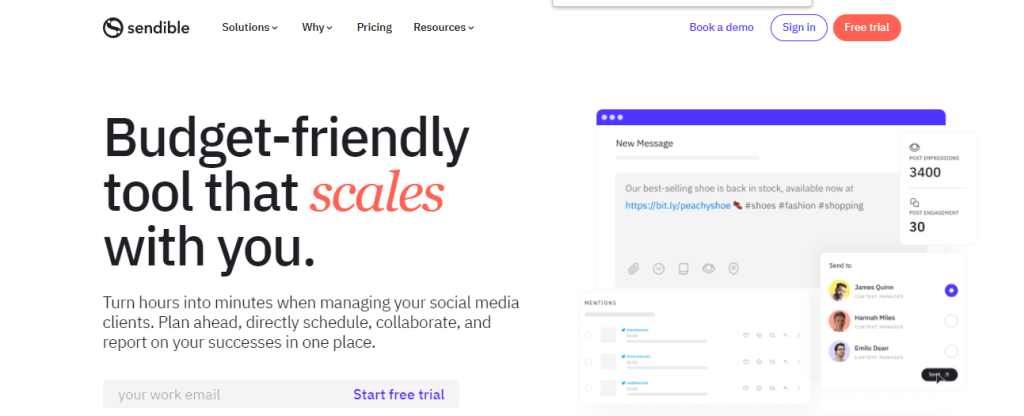Click the Sendible logo icon
Screen dimensions: 1024x416
[x=113, y=27]
